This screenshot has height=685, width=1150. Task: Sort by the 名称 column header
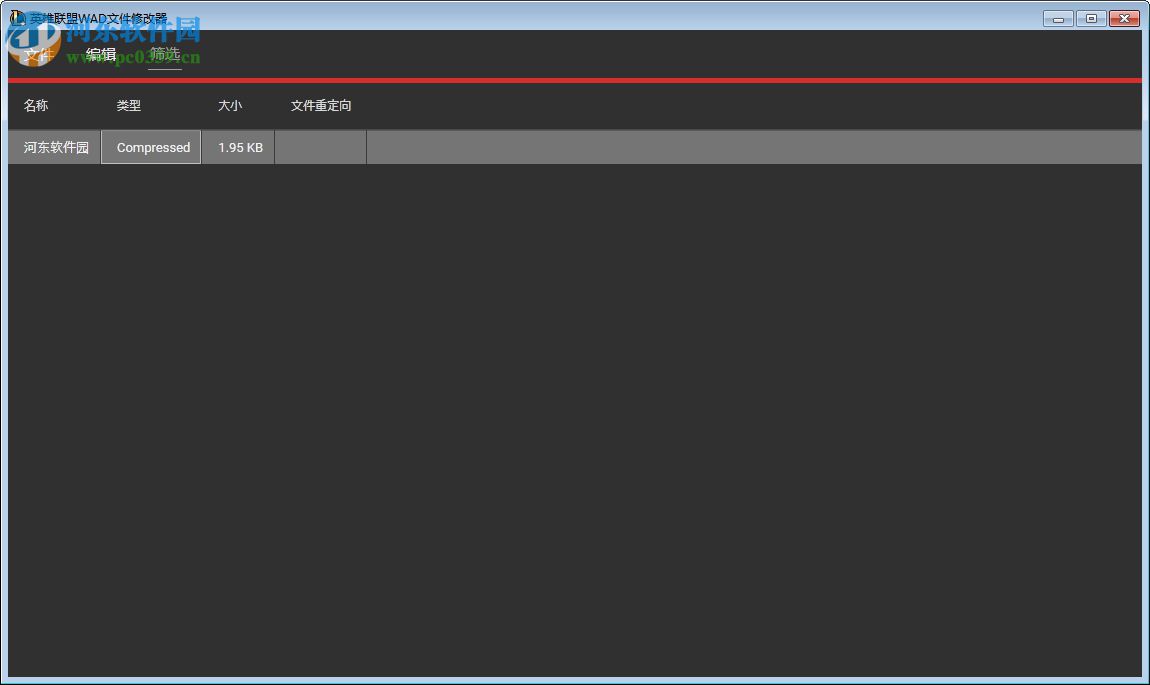(x=36, y=106)
